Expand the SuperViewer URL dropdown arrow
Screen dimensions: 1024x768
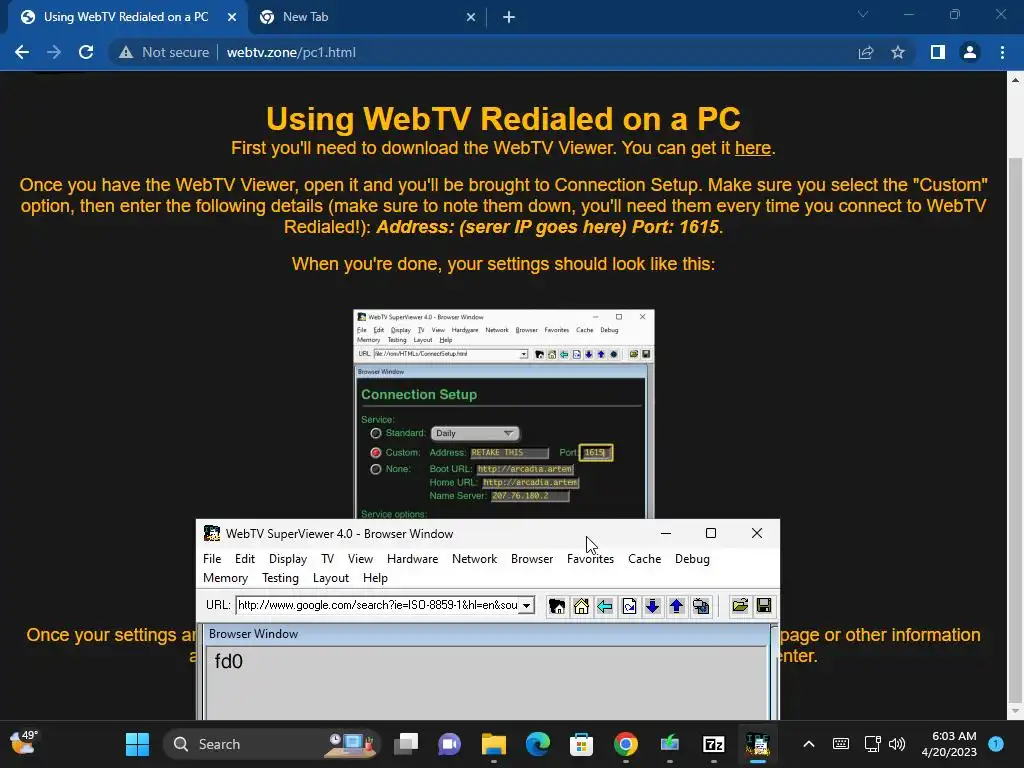pos(526,605)
